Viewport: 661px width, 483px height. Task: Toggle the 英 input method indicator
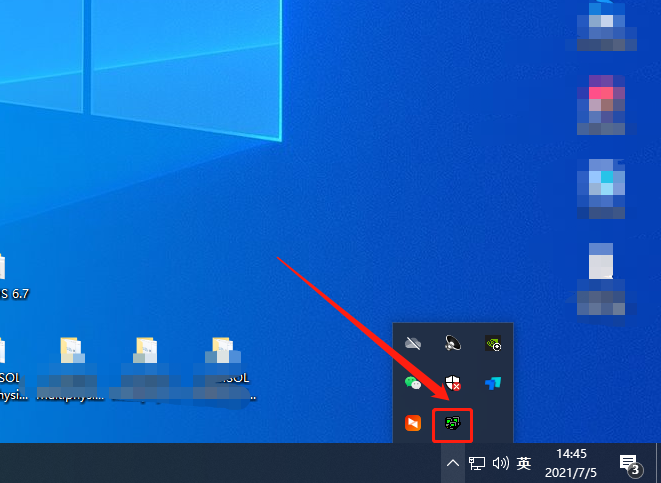(x=524, y=463)
